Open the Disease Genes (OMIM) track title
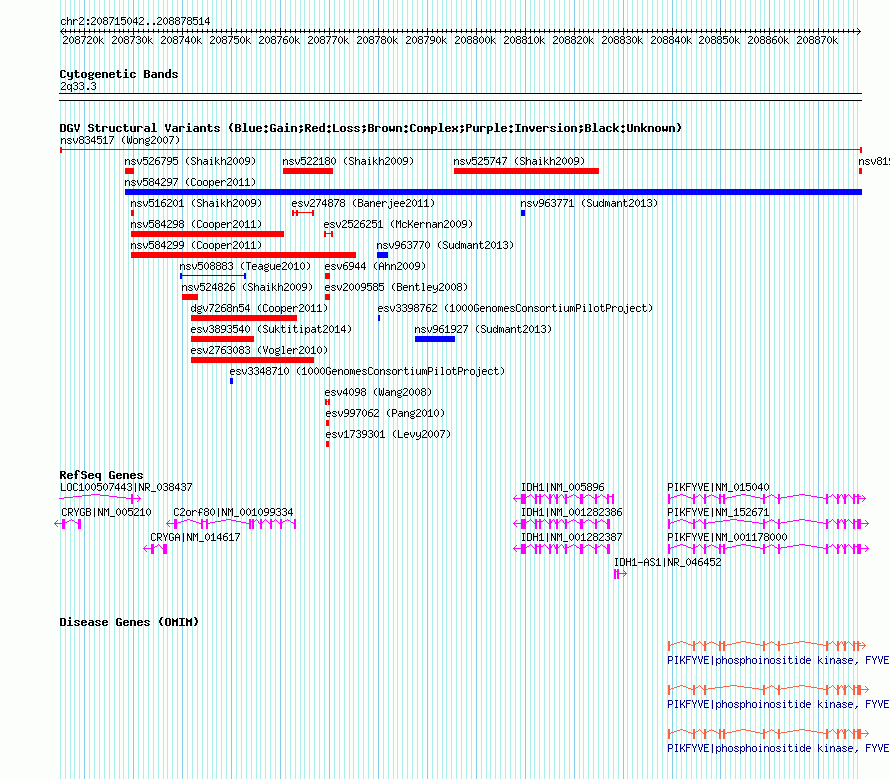The image size is (890, 779). [x=129, y=622]
